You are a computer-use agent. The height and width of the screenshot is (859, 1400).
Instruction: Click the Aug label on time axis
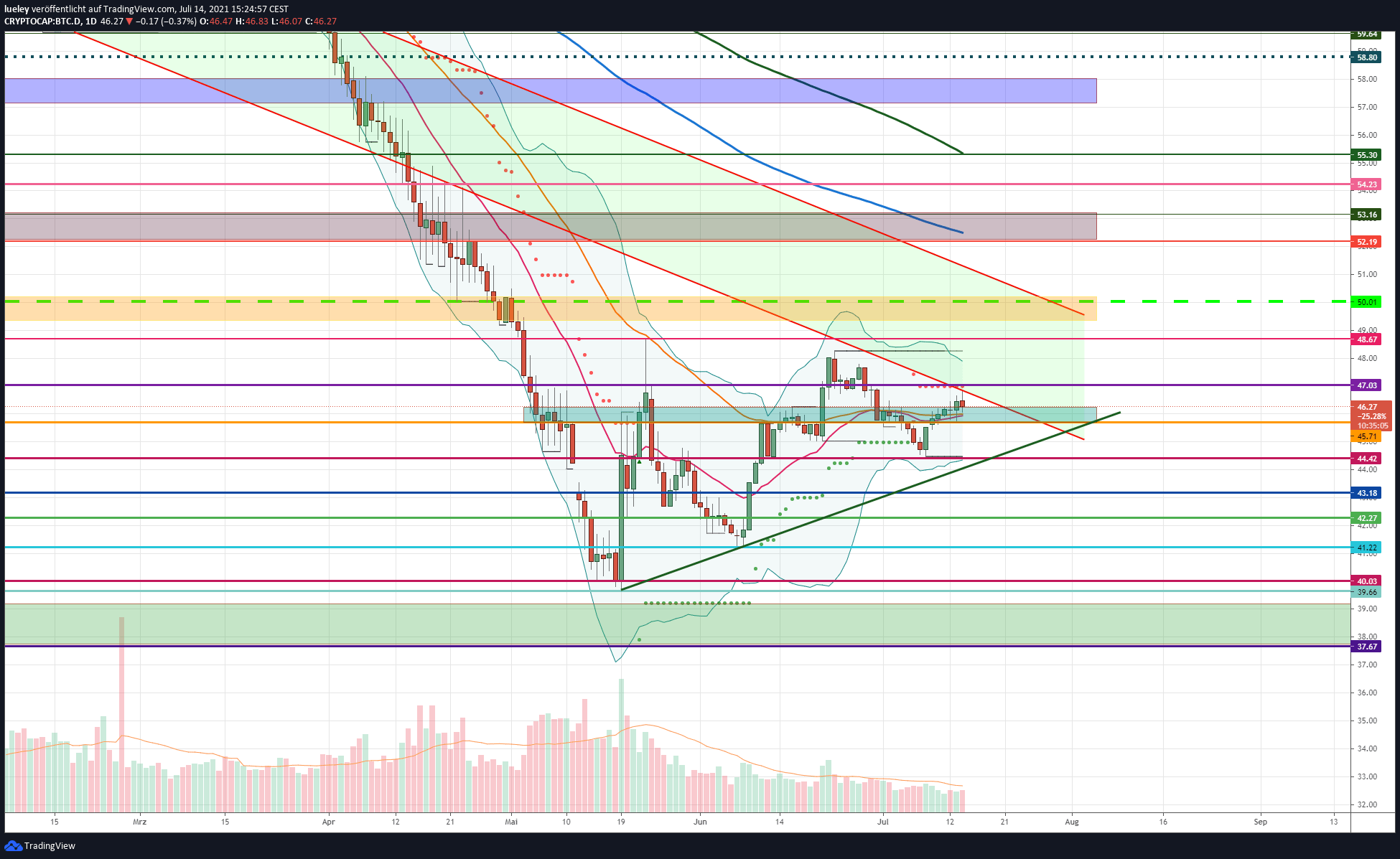click(1072, 822)
